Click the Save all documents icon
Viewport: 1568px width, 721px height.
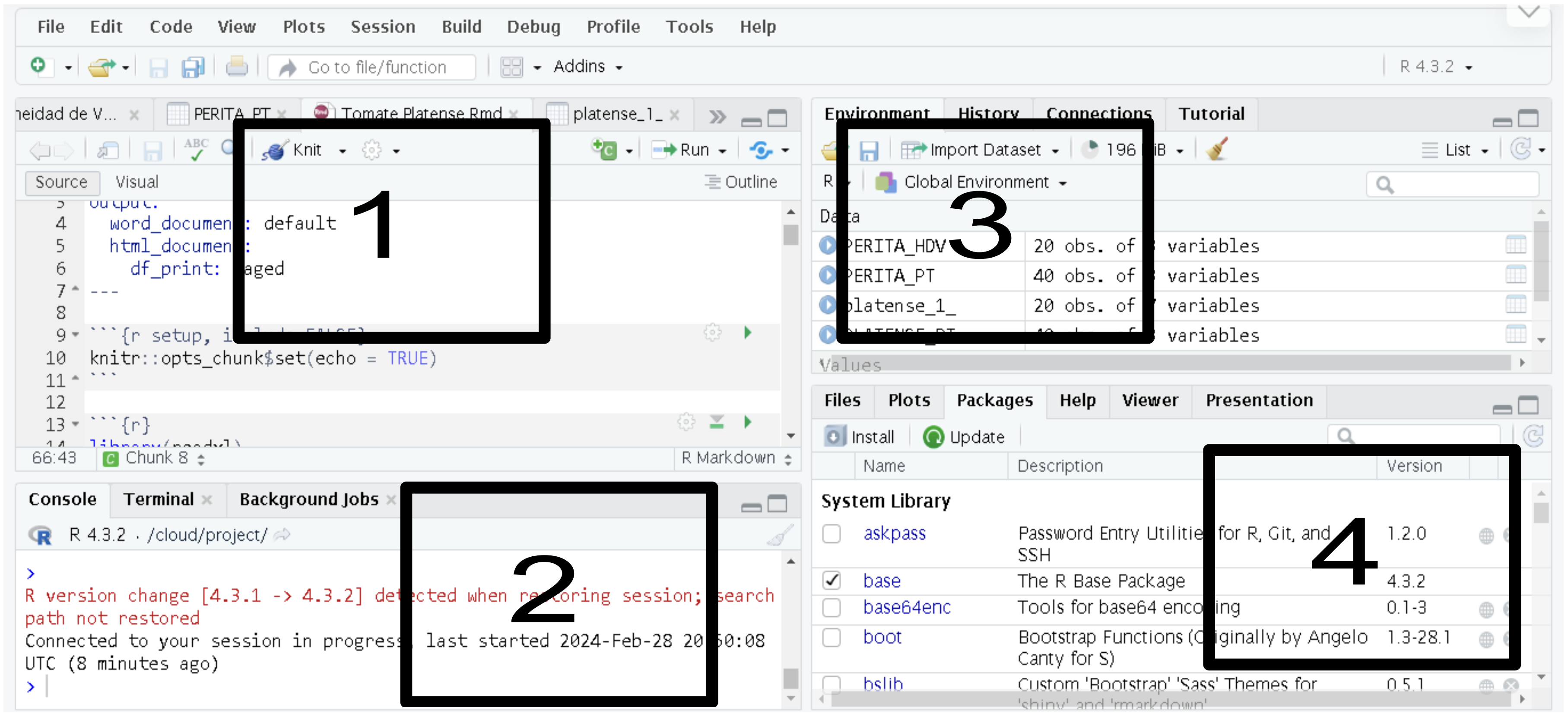[x=193, y=67]
